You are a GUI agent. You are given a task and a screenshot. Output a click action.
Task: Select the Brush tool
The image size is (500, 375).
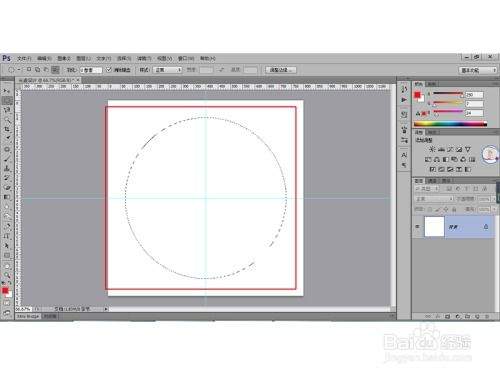click(7, 159)
